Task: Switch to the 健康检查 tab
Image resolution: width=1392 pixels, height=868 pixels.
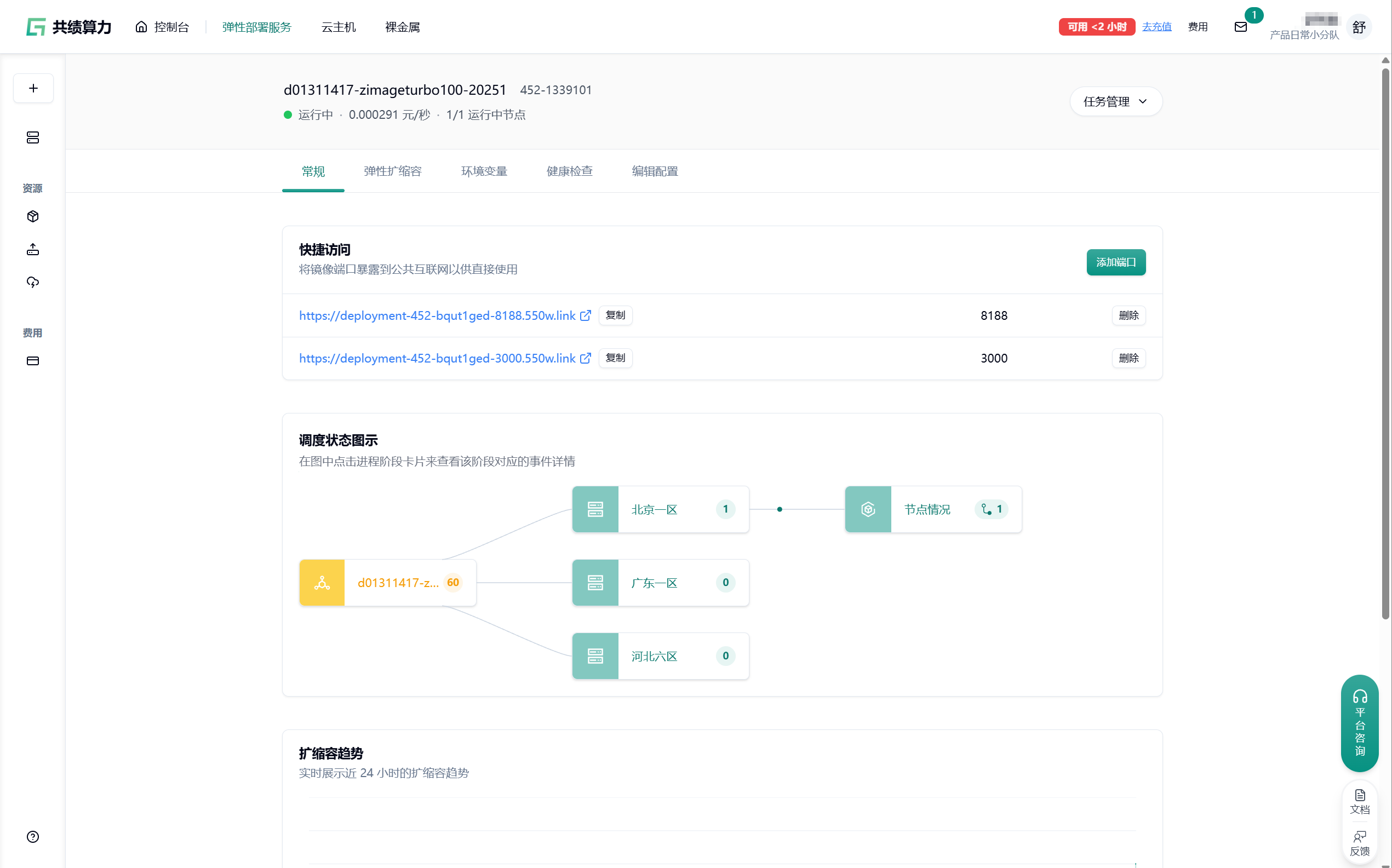Action: (569, 171)
